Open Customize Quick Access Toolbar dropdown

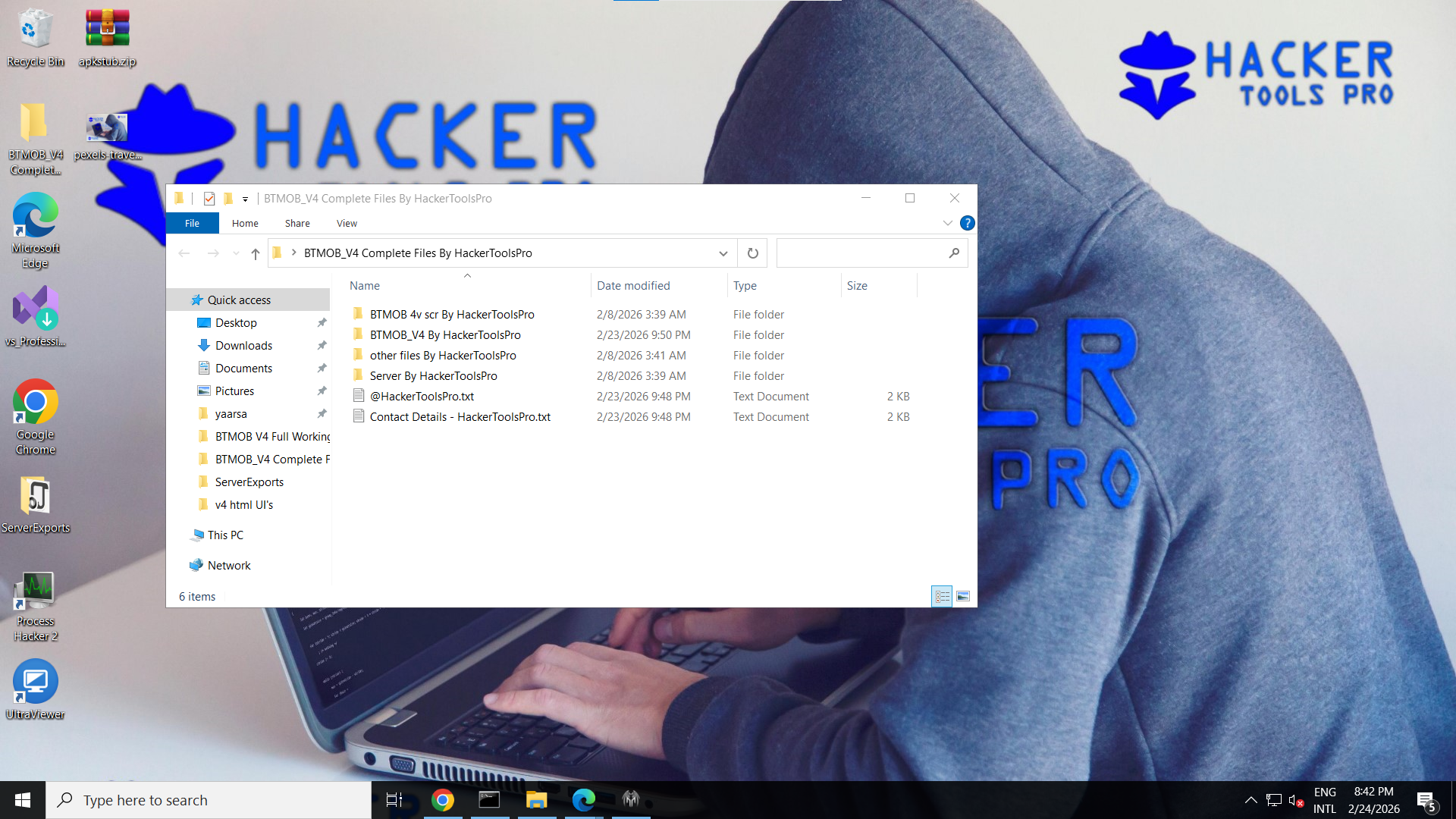pyautogui.click(x=245, y=199)
